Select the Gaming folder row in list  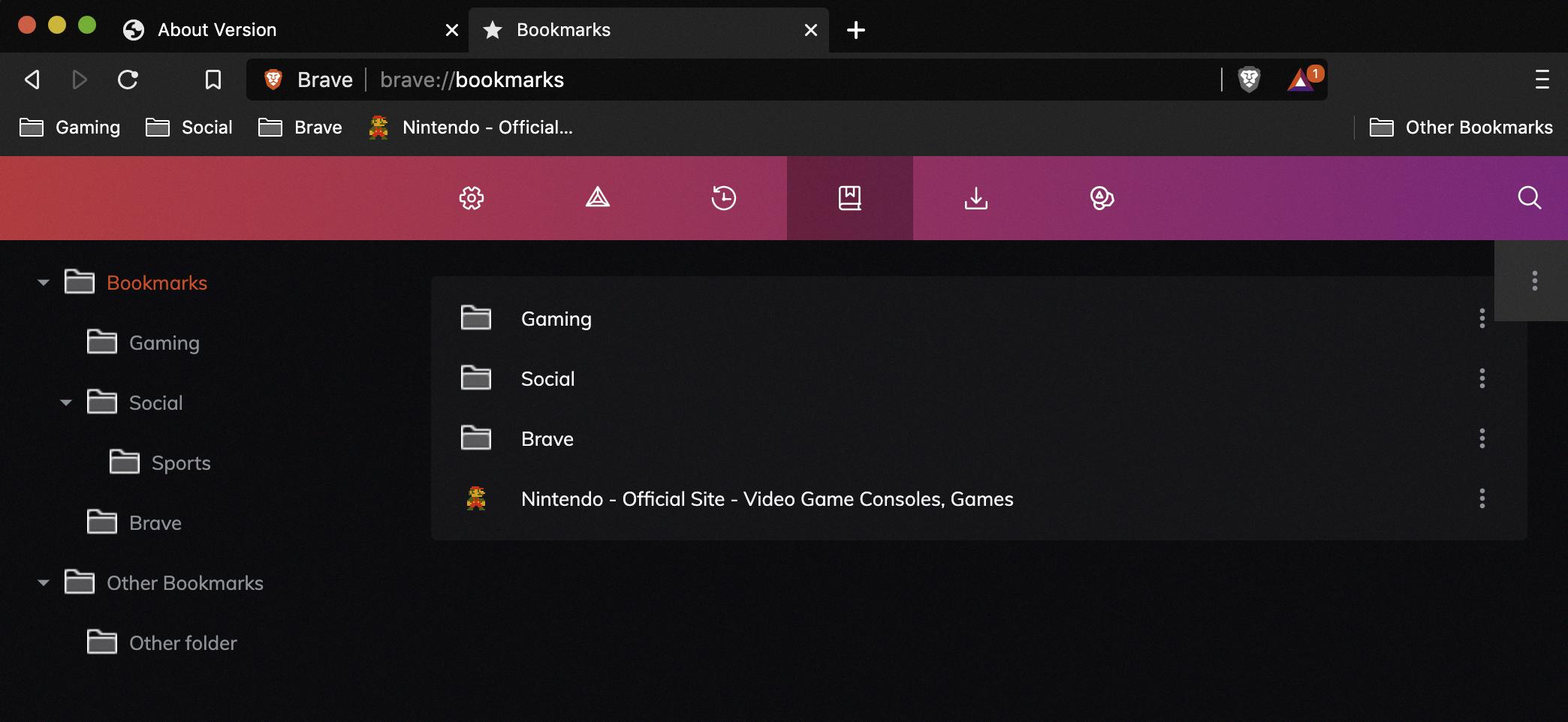point(979,318)
